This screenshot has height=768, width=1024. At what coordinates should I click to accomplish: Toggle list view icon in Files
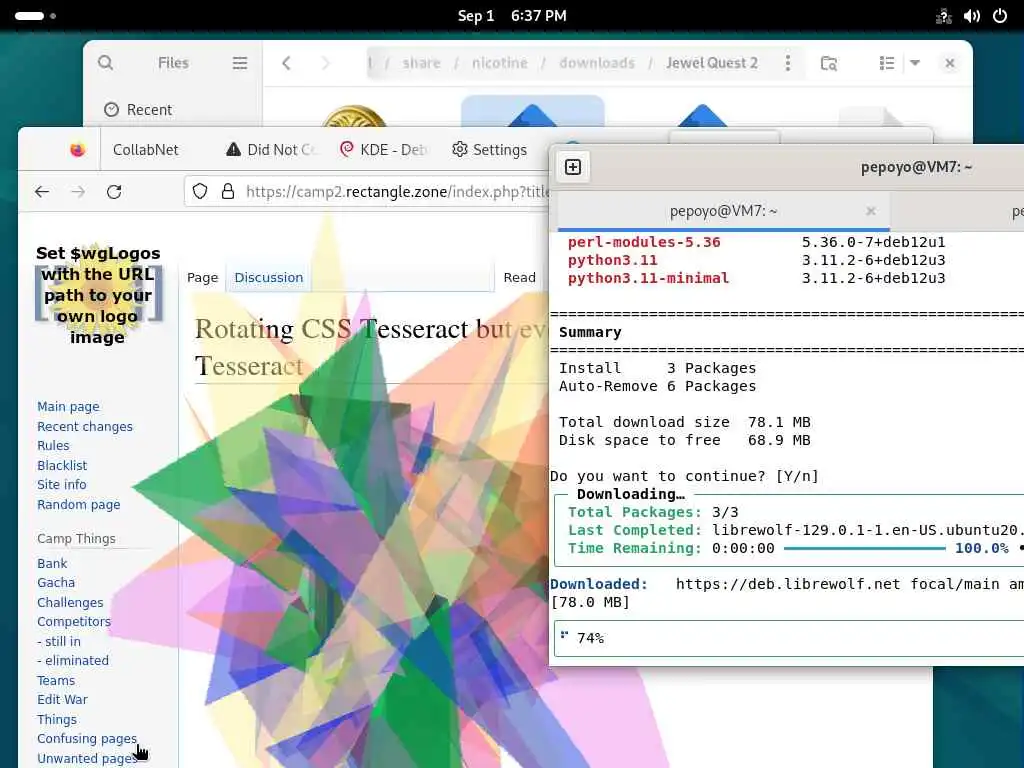click(x=886, y=63)
